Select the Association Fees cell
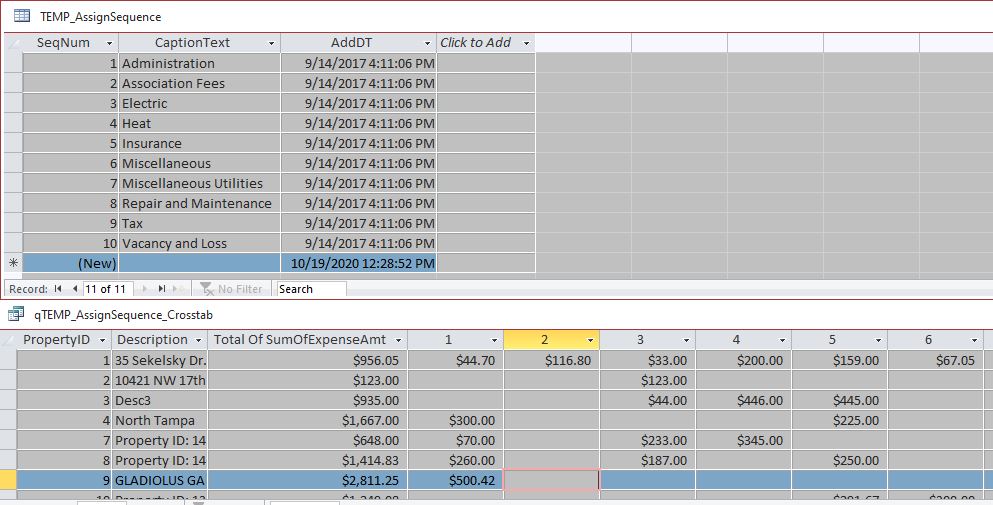This screenshot has height=505, width=993. [199, 83]
